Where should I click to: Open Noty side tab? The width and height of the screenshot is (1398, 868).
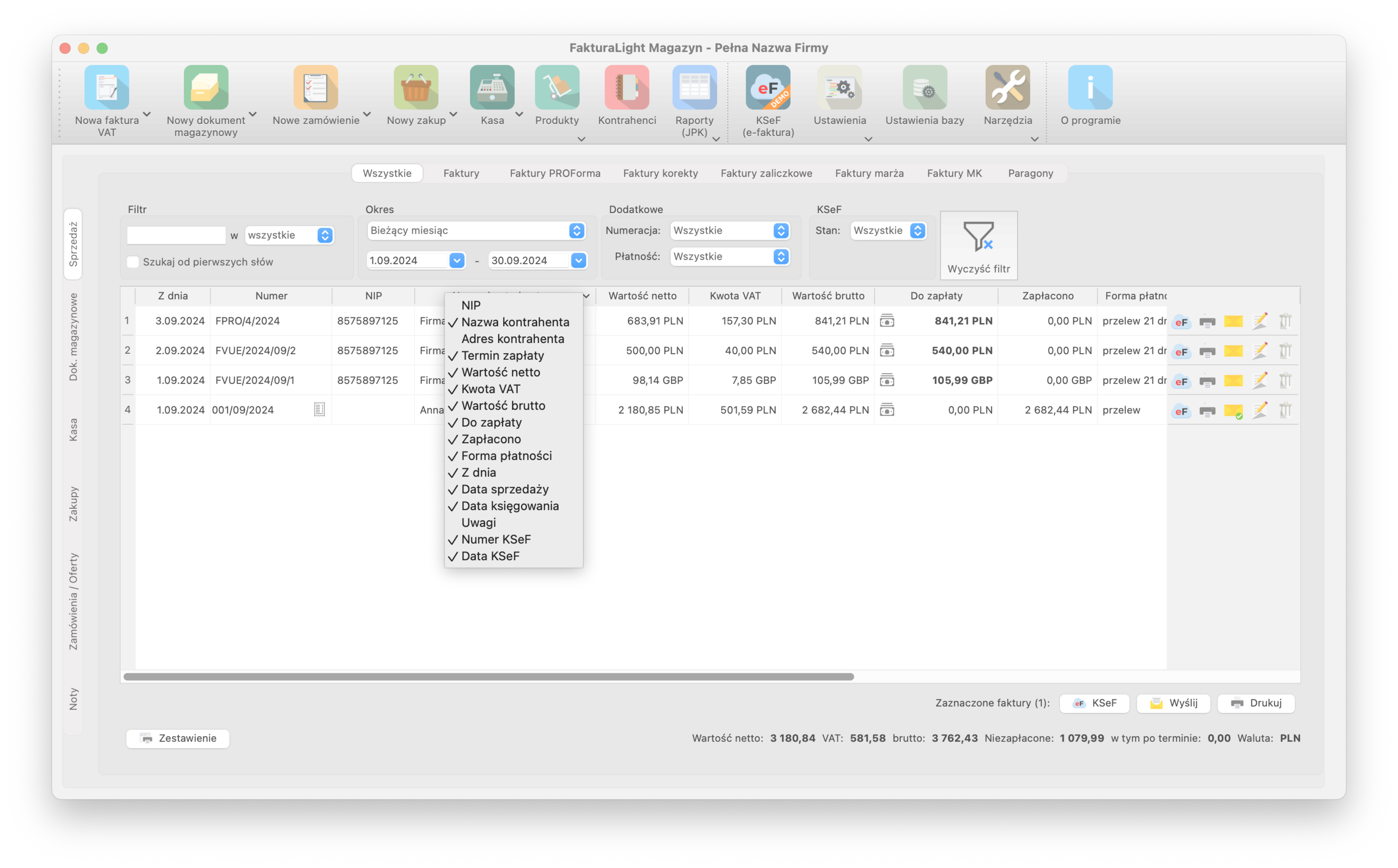73,698
